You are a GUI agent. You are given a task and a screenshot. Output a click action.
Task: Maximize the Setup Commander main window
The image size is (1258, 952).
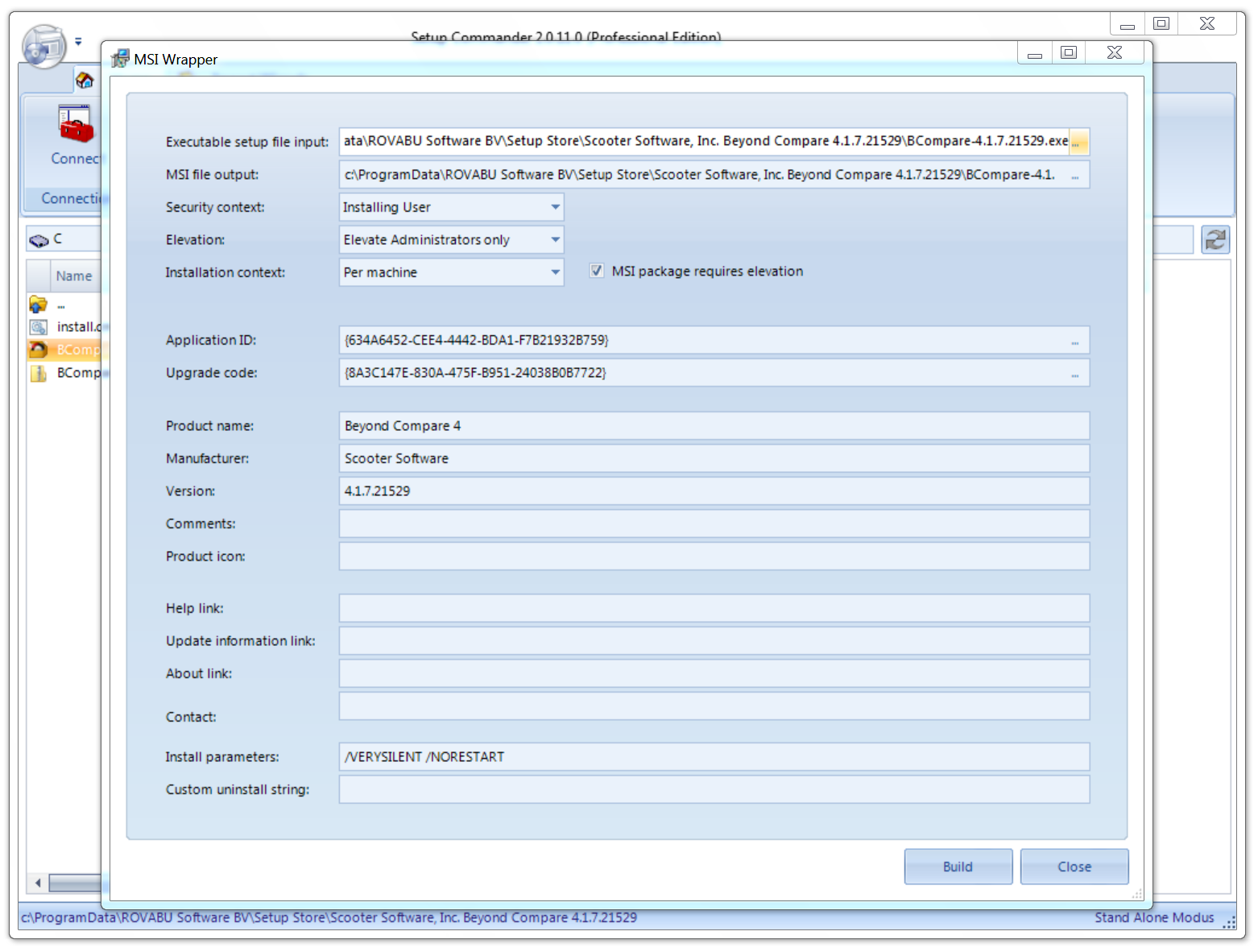(x=1161, y=24)
